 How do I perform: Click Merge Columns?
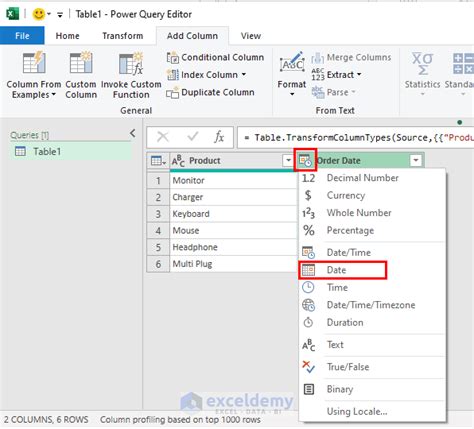(x=351, y=57)
